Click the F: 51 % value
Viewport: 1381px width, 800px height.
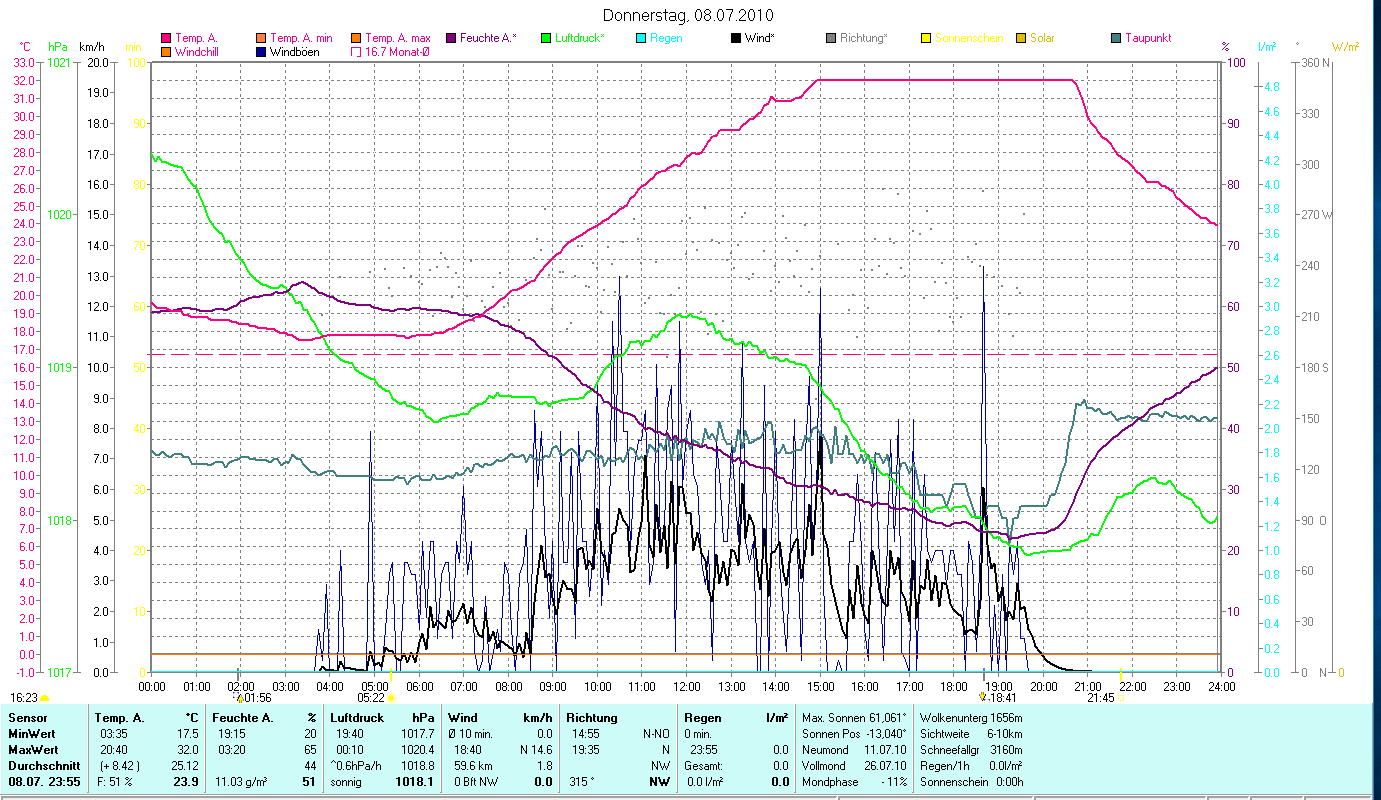tap(113, 781)
